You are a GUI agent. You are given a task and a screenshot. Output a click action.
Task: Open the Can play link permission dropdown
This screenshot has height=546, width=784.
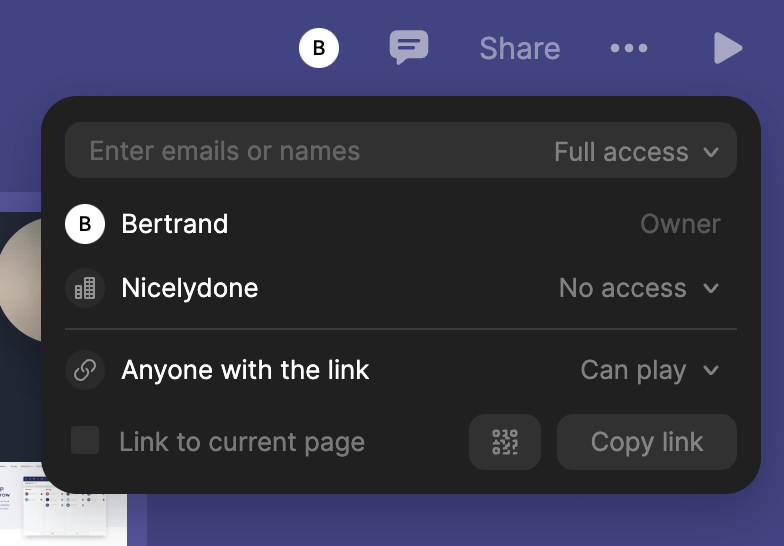pyautogui.click(x=650, y=370)
